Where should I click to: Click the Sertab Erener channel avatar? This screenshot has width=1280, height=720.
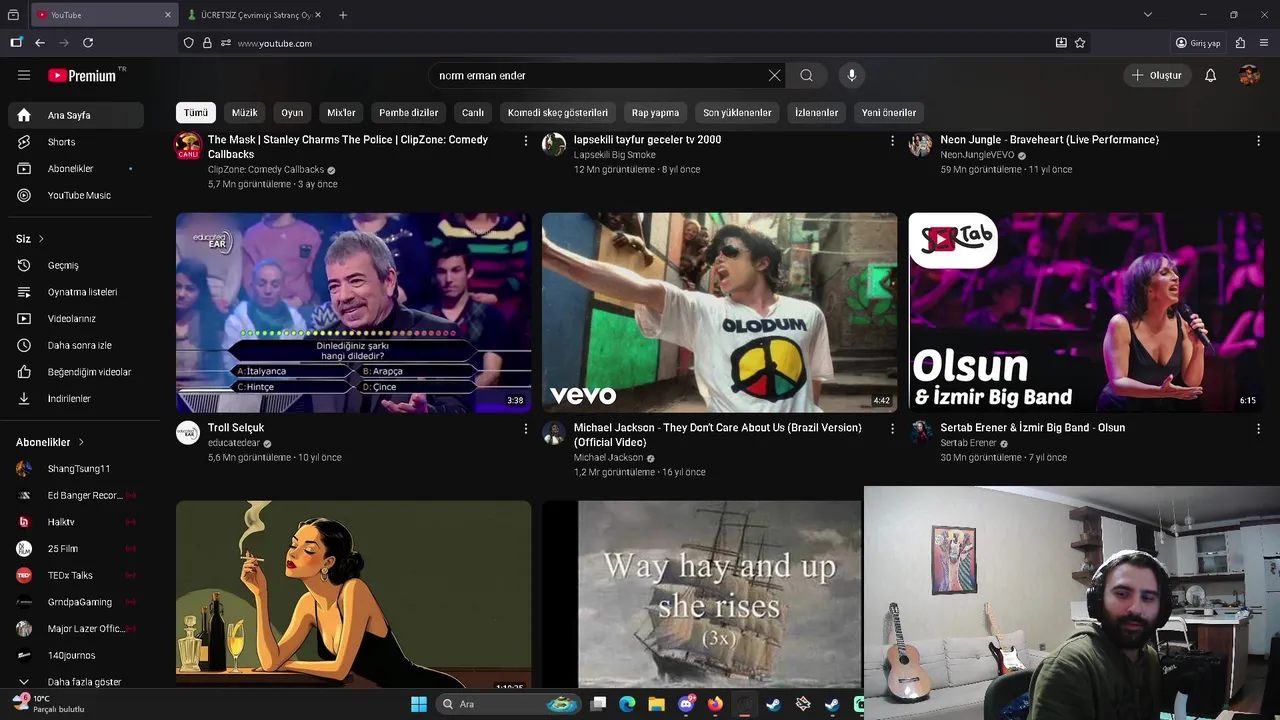point(920,433)
